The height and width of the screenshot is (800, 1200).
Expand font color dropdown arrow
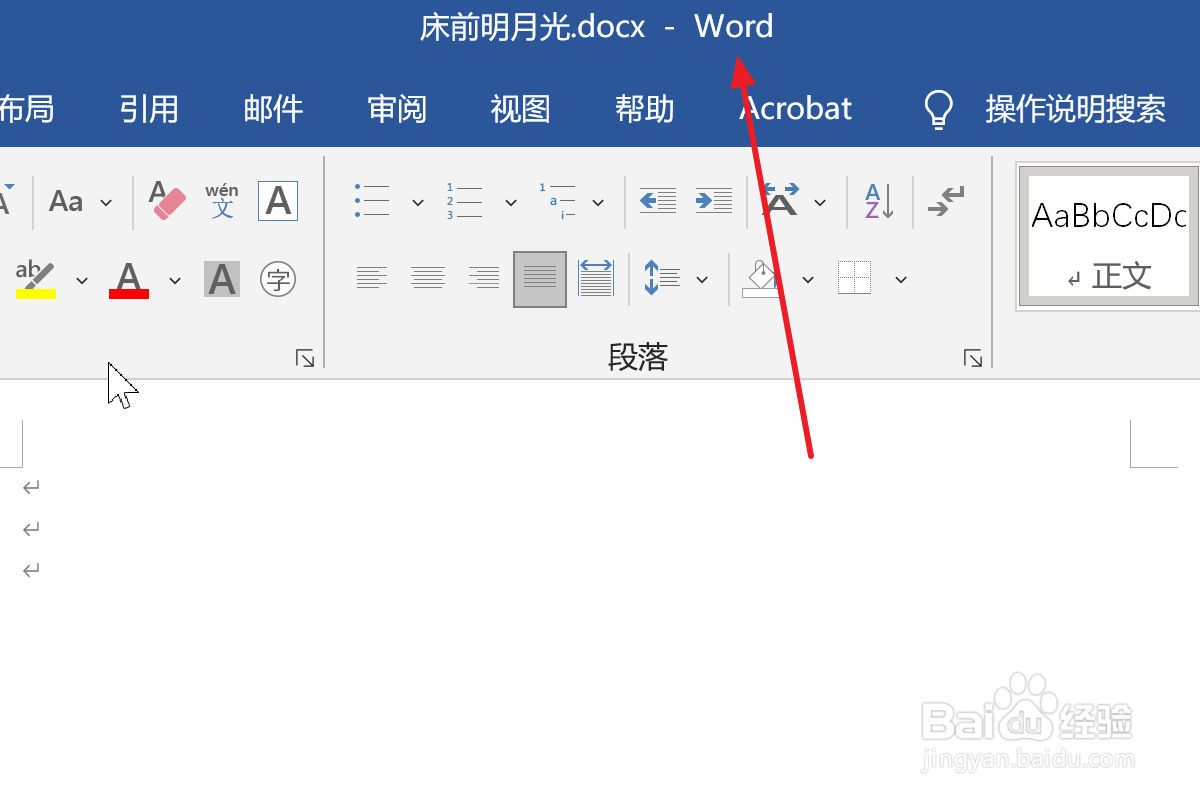pyautogui.click(x=175, y=280)
